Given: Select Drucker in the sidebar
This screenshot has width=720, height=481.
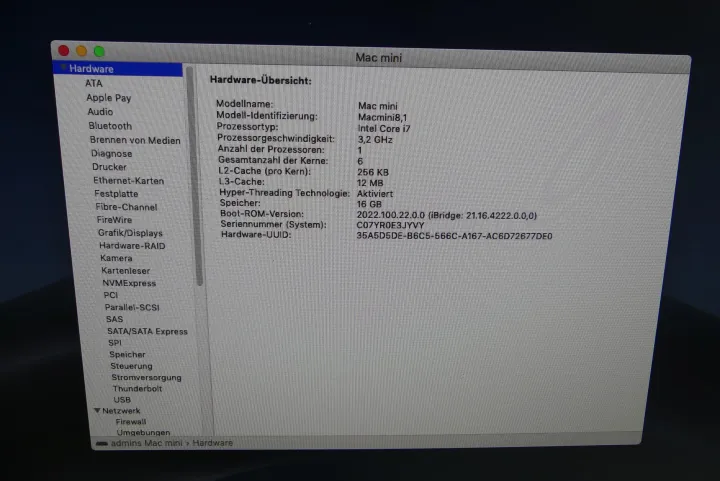Looking at the screenshot, I should pos(109,167).
